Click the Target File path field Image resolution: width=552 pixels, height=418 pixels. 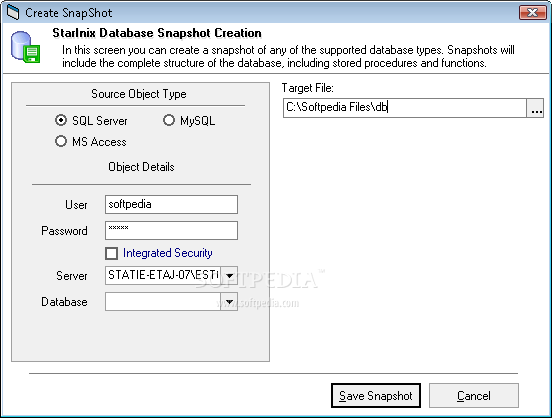[405, 107]
